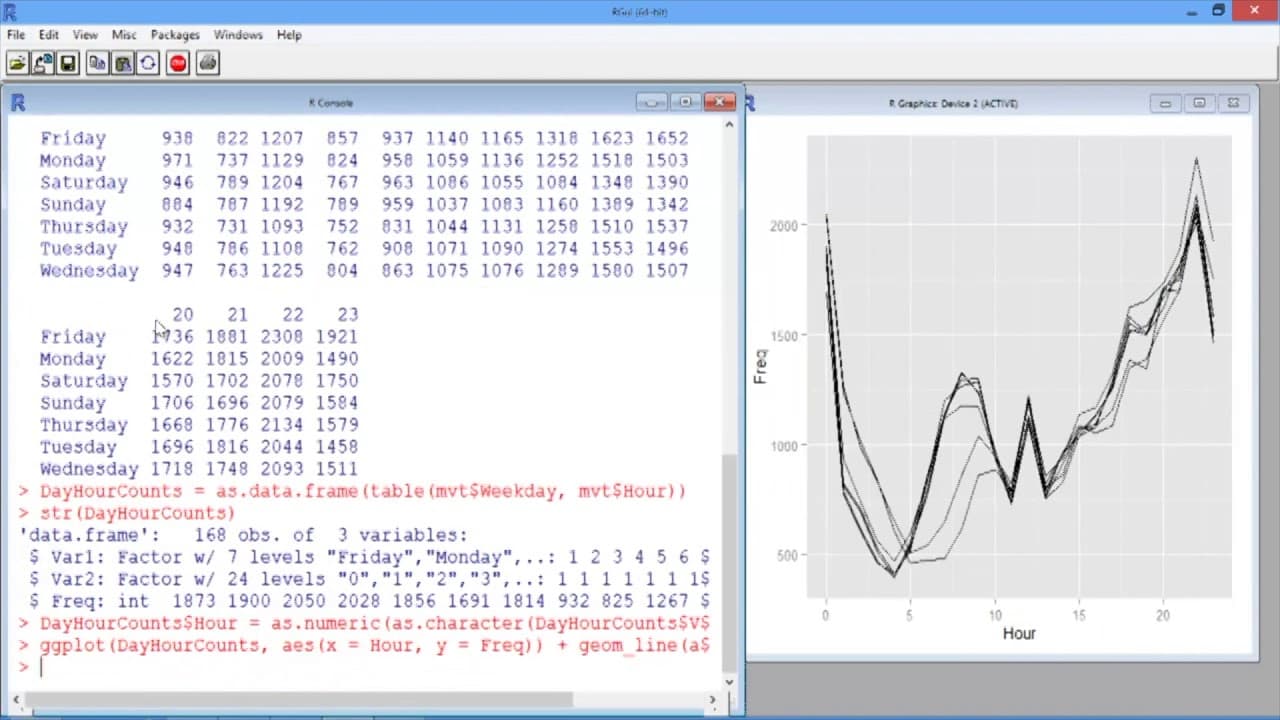Click the Paste toolbar icon
This screenshot has height=720, width=1280.
point(123,64)
